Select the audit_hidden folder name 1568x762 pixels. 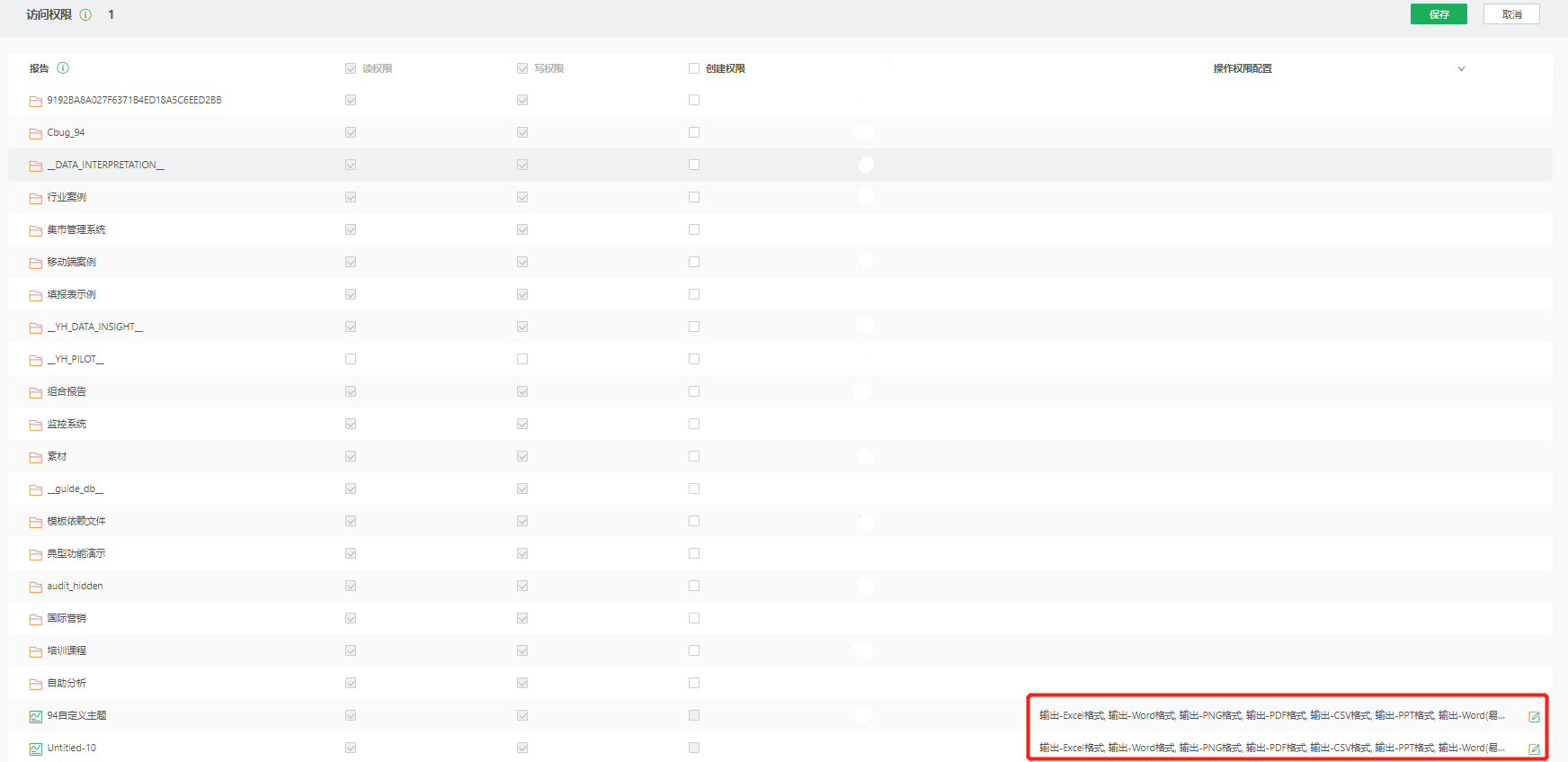pos(75,586)
